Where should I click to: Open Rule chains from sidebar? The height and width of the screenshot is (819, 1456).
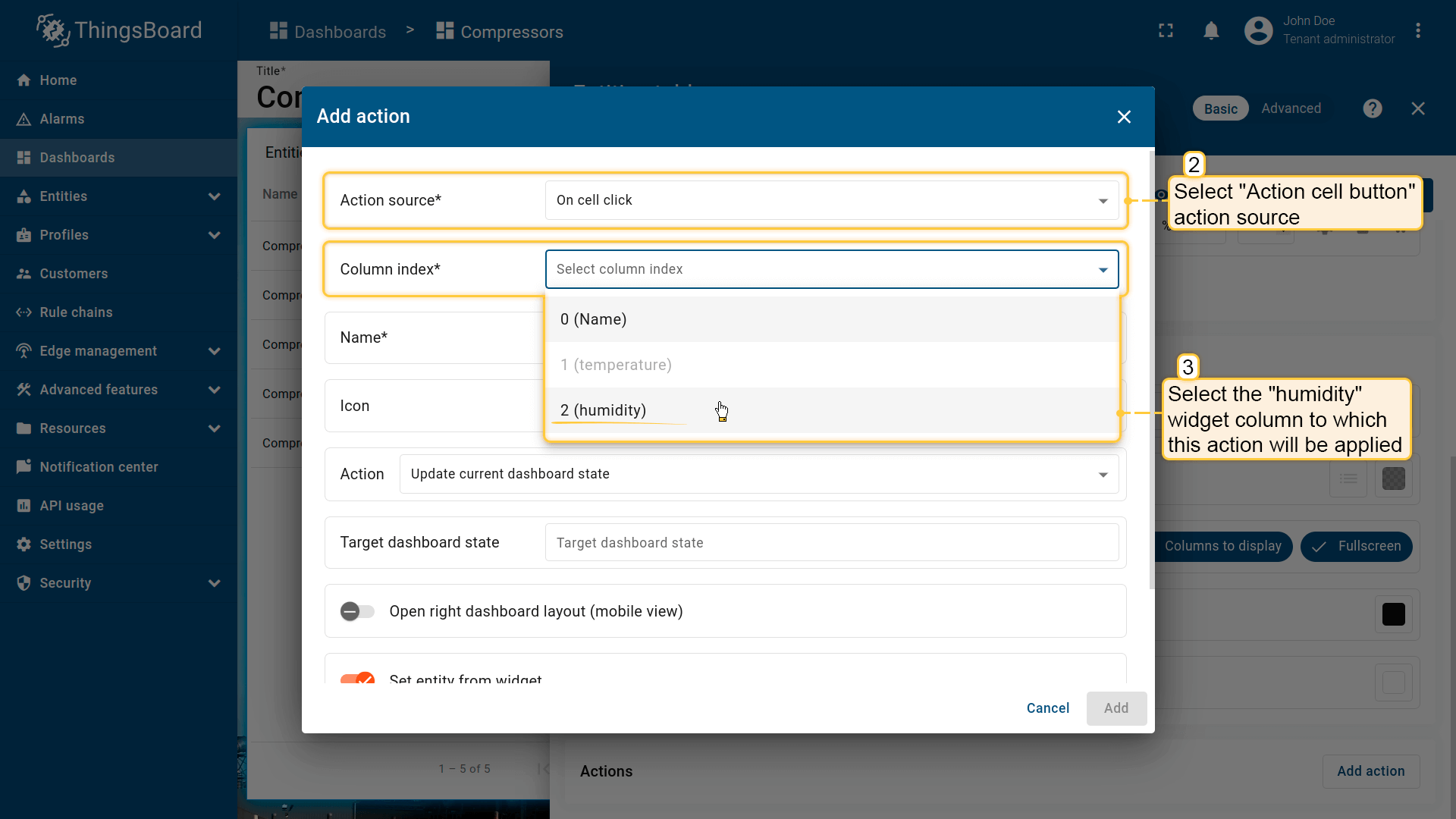tap(76, 312)
